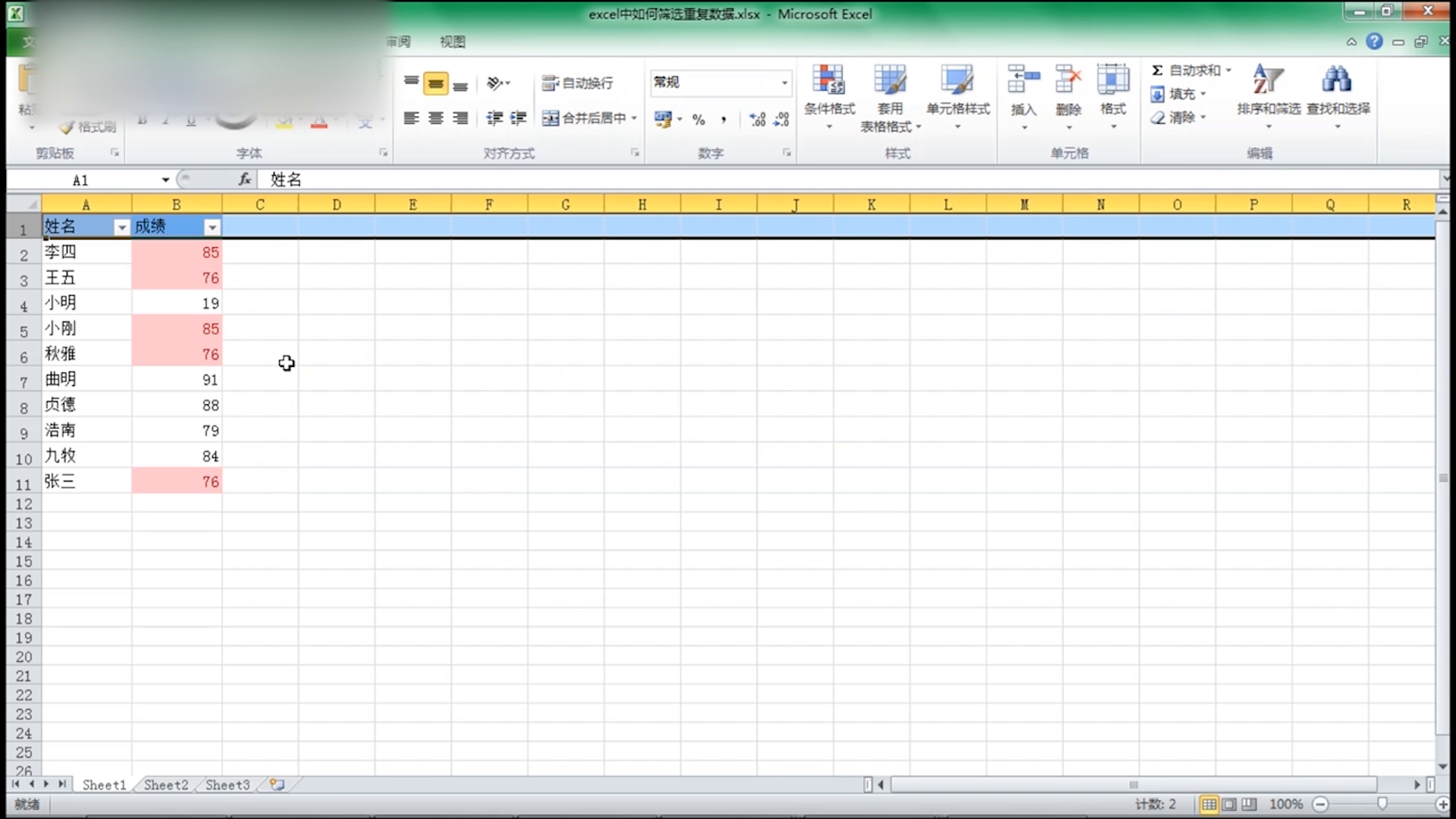
Task: Click Merge and Center (合并后居中)
Action: (584, 118)
